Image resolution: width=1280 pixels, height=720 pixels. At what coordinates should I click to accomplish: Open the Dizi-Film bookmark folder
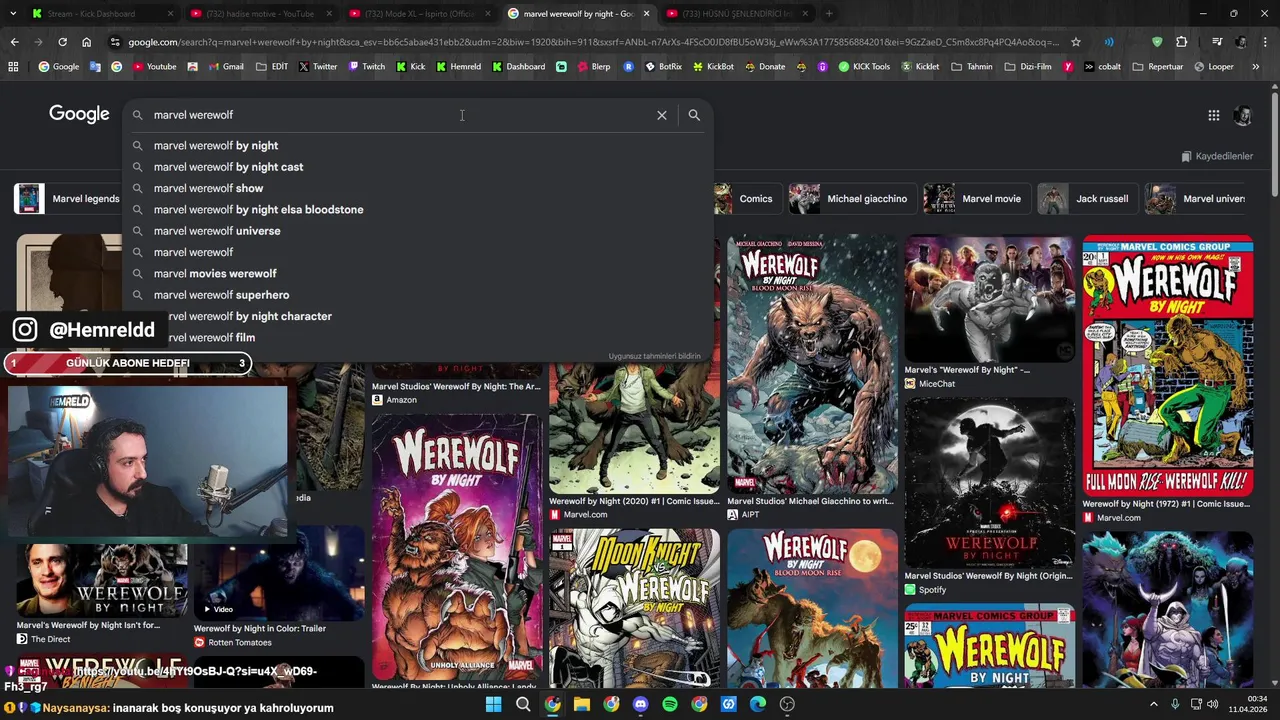(x=1028, y=67)
